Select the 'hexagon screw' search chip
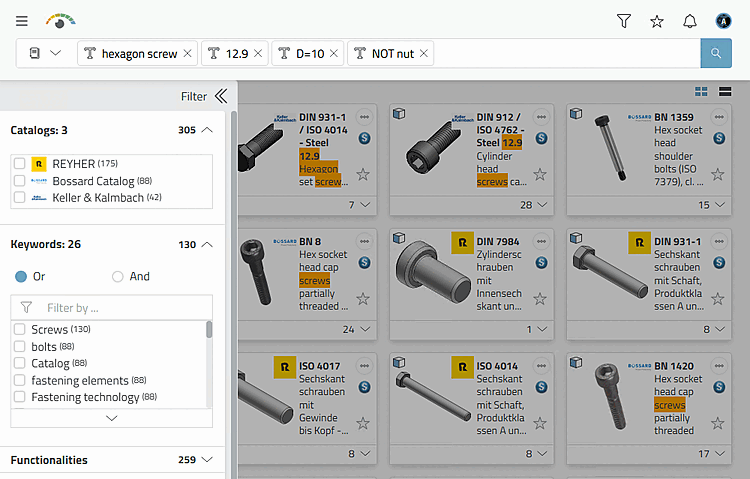The image size is (750, 479). [137, 53]
